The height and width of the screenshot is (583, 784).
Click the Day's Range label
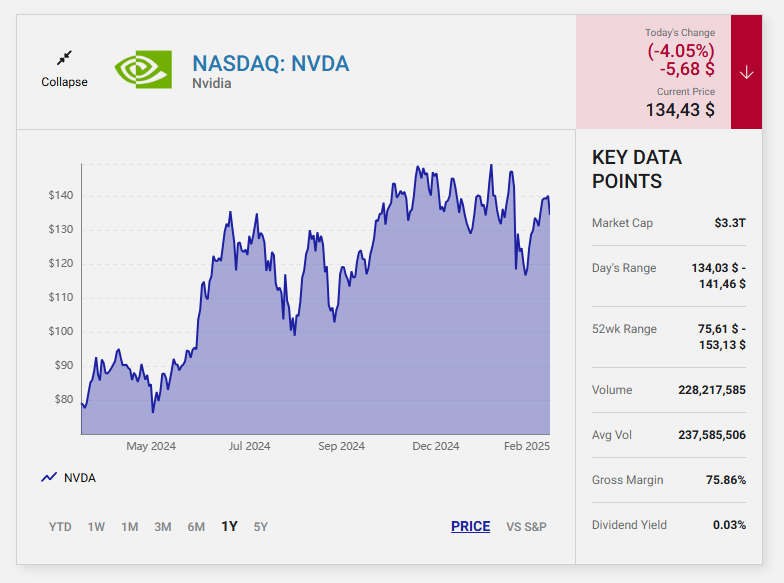coord(624,268)
